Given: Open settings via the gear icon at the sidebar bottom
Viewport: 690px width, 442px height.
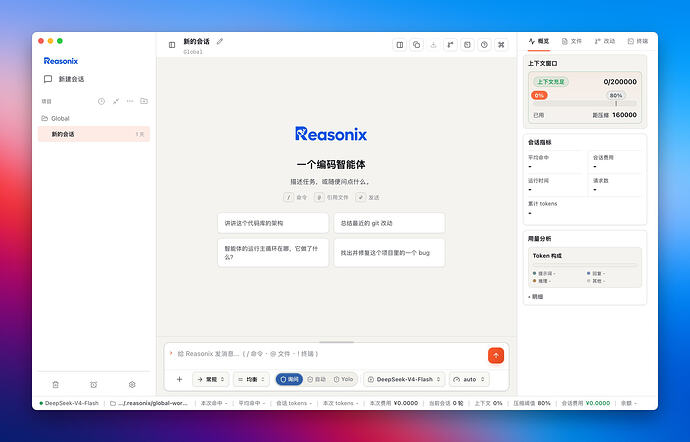Looking at the screenshot, I should click(132, 384).
